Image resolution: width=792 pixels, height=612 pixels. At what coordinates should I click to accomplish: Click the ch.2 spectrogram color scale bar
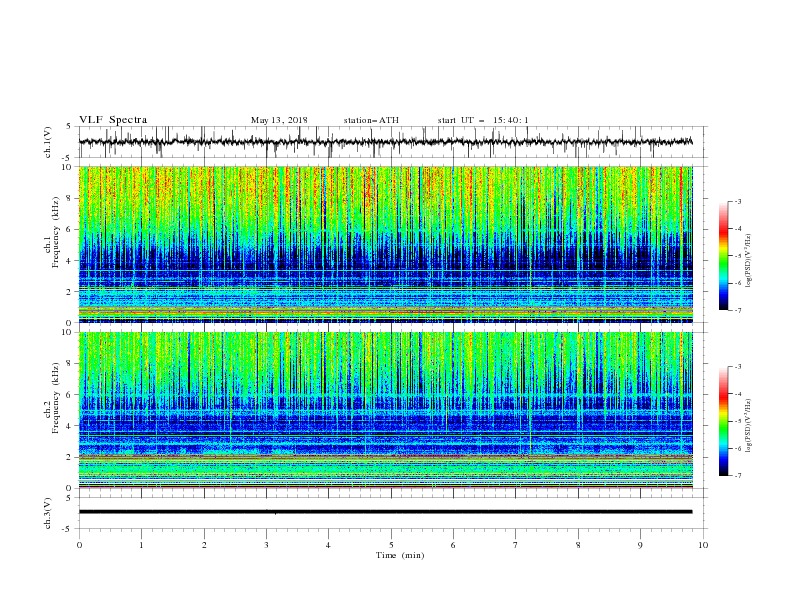(x=723, y=421)
